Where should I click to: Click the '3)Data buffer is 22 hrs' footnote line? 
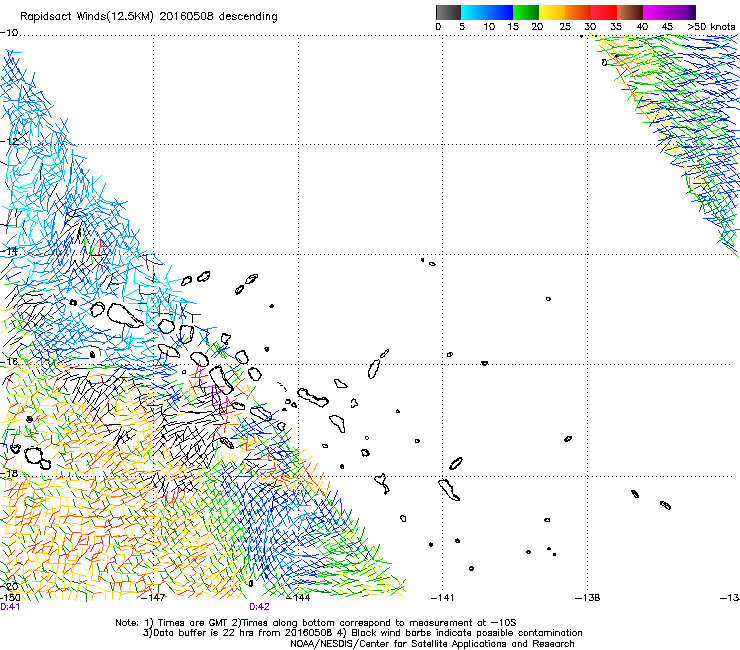(362, 633)
